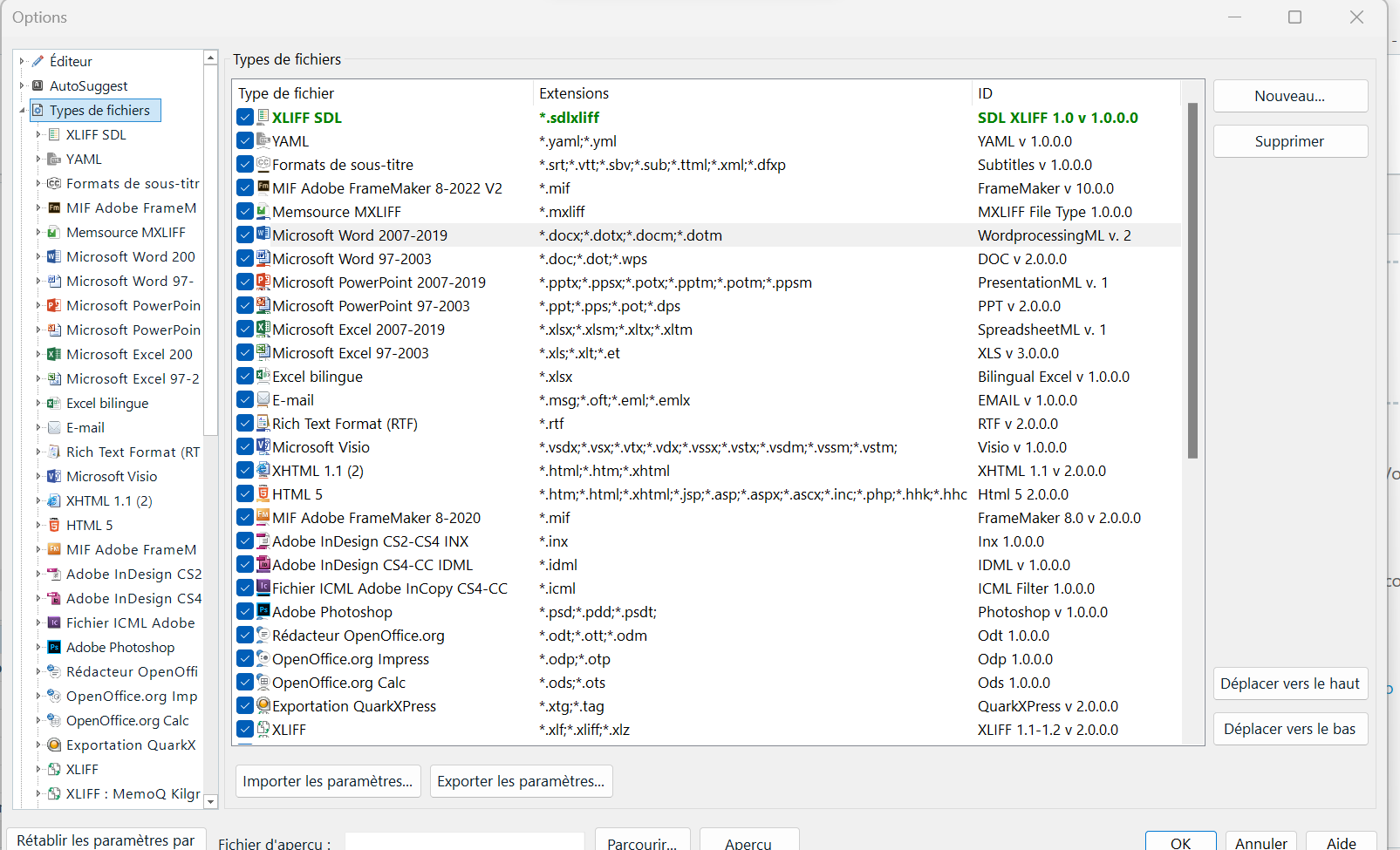This screenshot has width=1400, height=850.
Task: Click the HTML 5 icon in tree
Action: coord(54,525)
